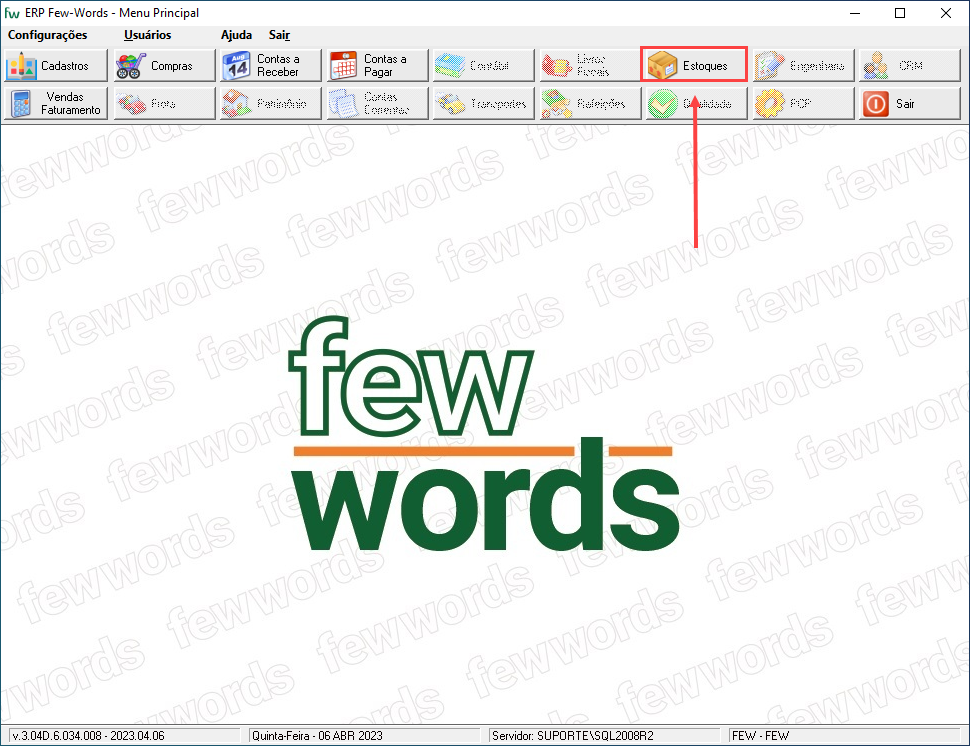Screen dimensions: 970x746
Task: Open the Transportes truck icon button
Action: (x=484, y=103)
